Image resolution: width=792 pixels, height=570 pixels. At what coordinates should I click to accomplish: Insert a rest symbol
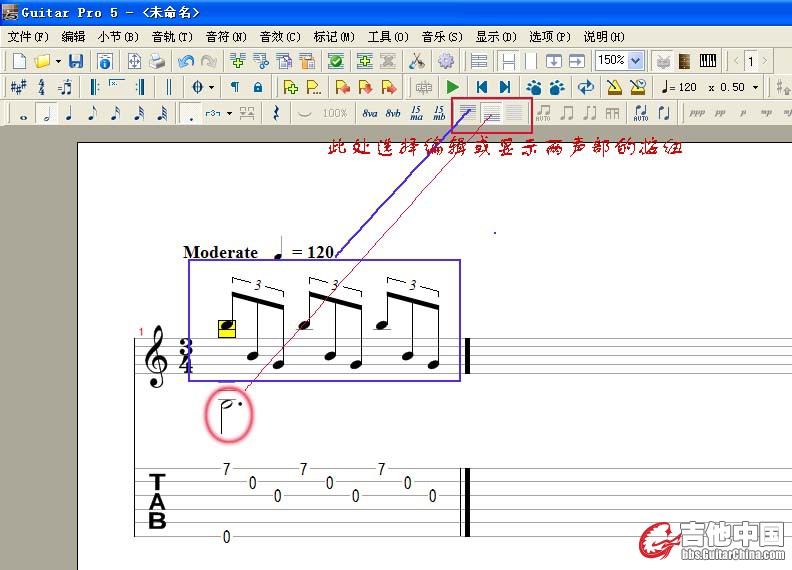pos(276,113)
